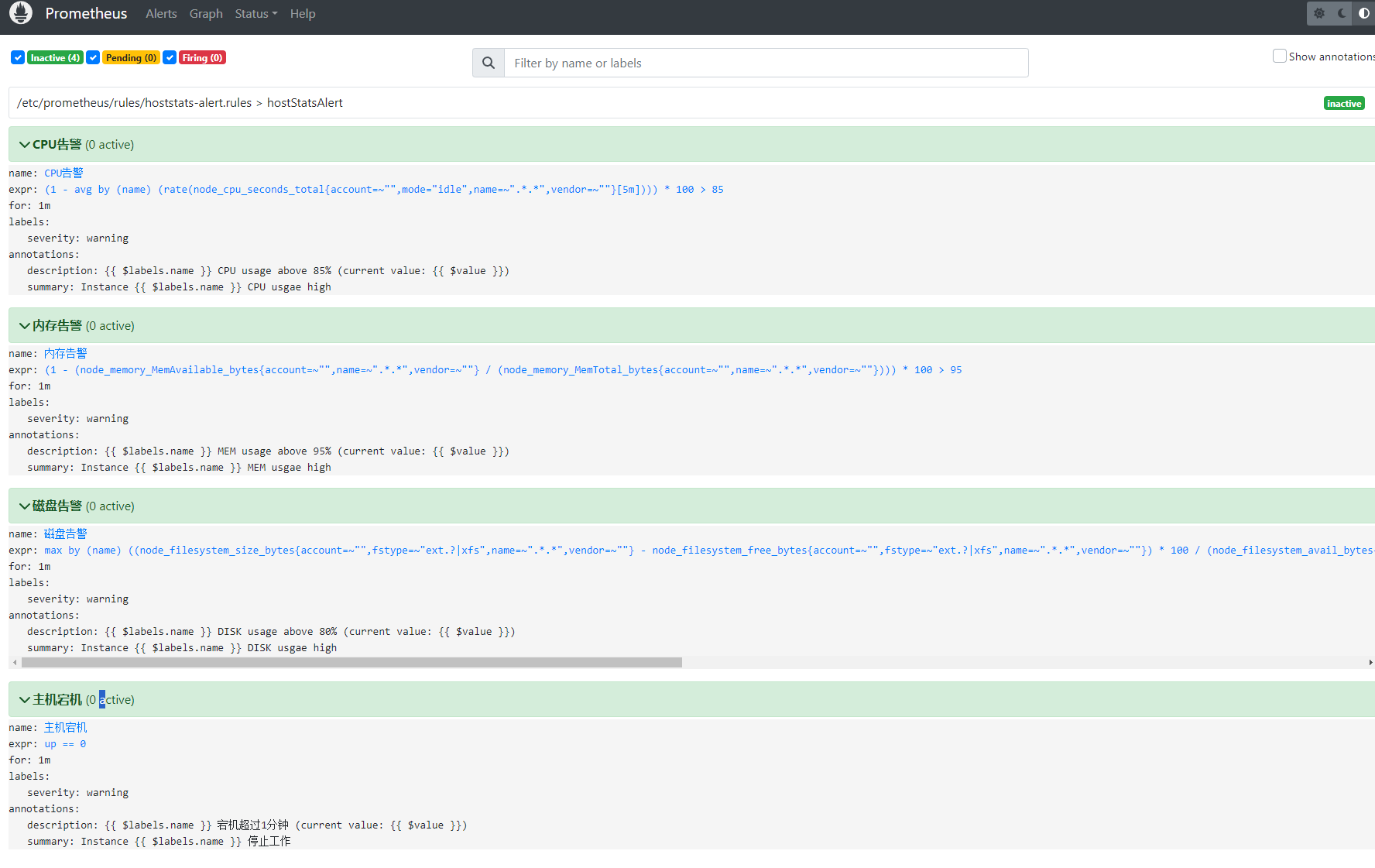
Task: Click the search magnifier icon
Action: [x=489, y=63]
